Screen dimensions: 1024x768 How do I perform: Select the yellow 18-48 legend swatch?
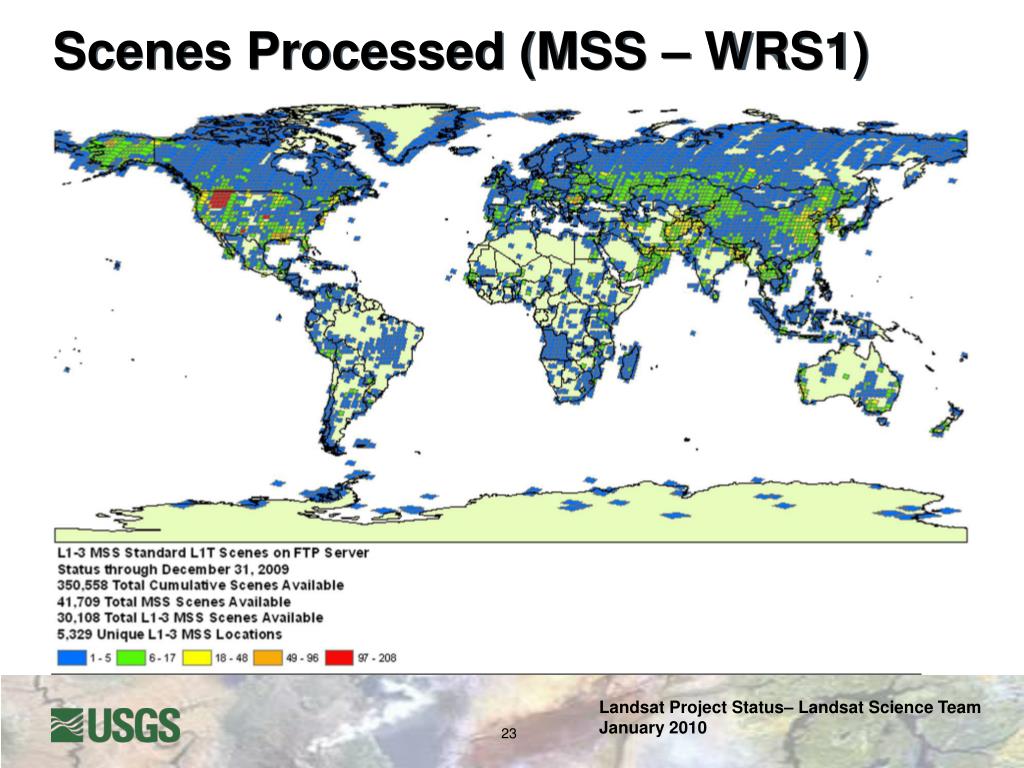click(x=197, y=658)
